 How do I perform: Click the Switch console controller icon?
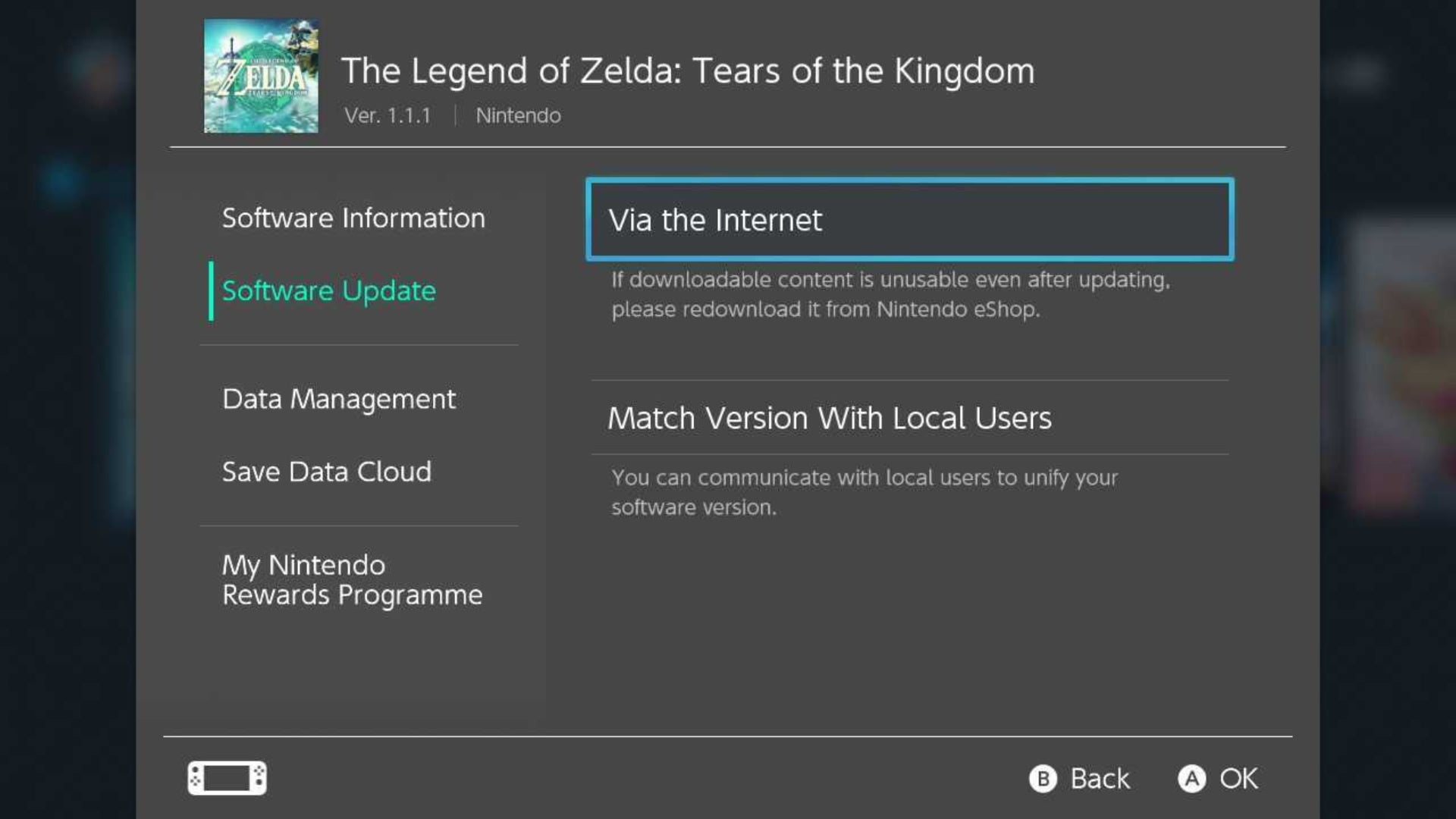(x=227, y=778)
